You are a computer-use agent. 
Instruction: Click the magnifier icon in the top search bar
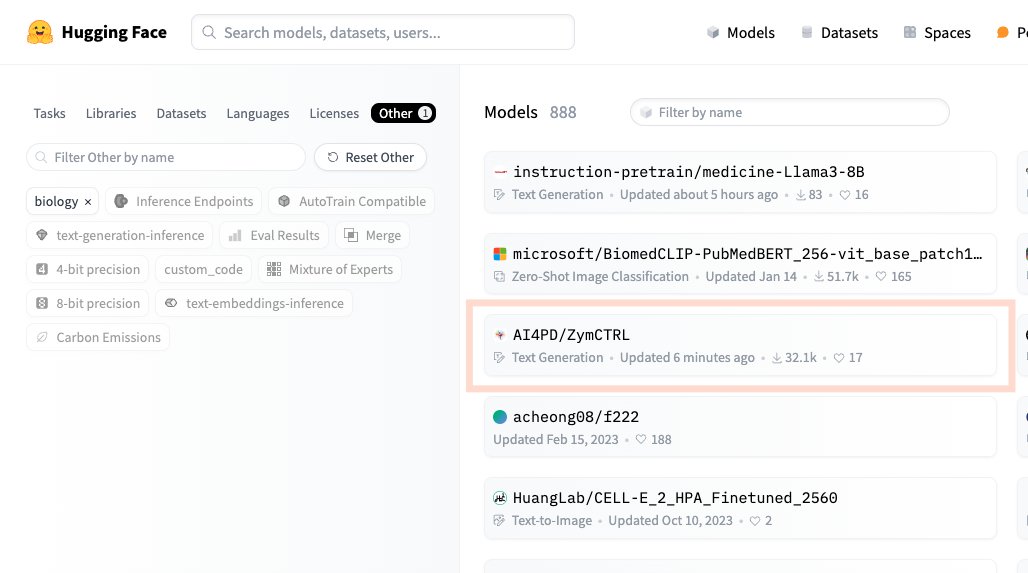click(x=208, y=32)
